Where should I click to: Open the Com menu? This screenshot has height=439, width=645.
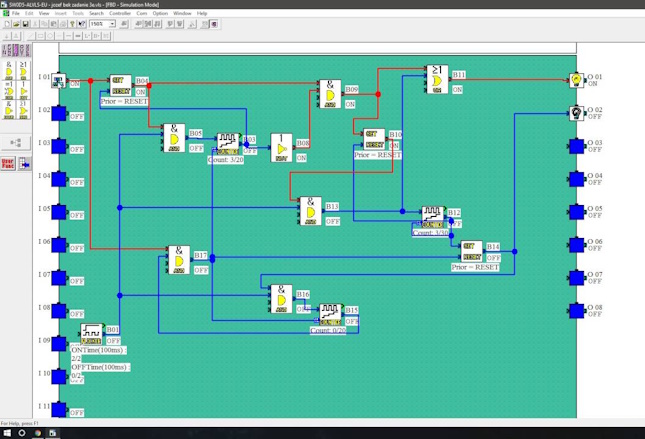point(142,13)
